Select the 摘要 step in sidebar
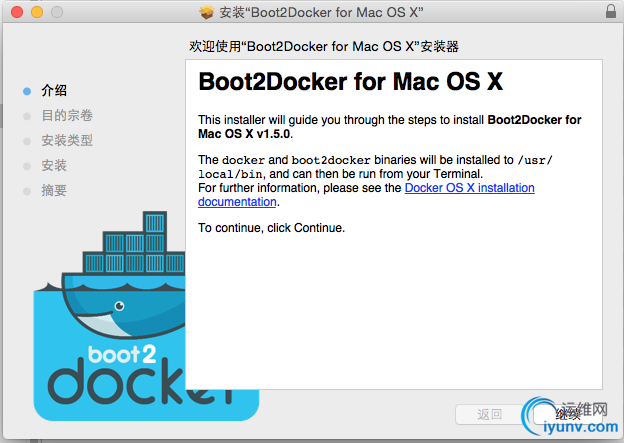The height and width of the screenshot is (443, 624). [x=54, y=191]
